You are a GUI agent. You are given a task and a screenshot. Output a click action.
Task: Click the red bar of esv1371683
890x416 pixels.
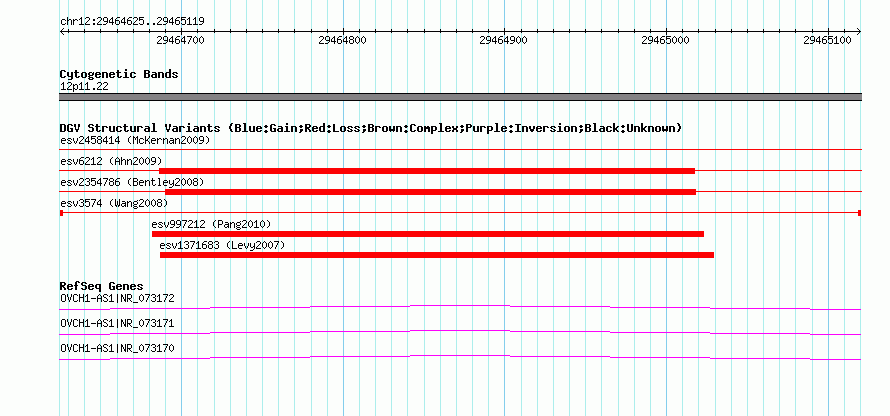point(437,255)
